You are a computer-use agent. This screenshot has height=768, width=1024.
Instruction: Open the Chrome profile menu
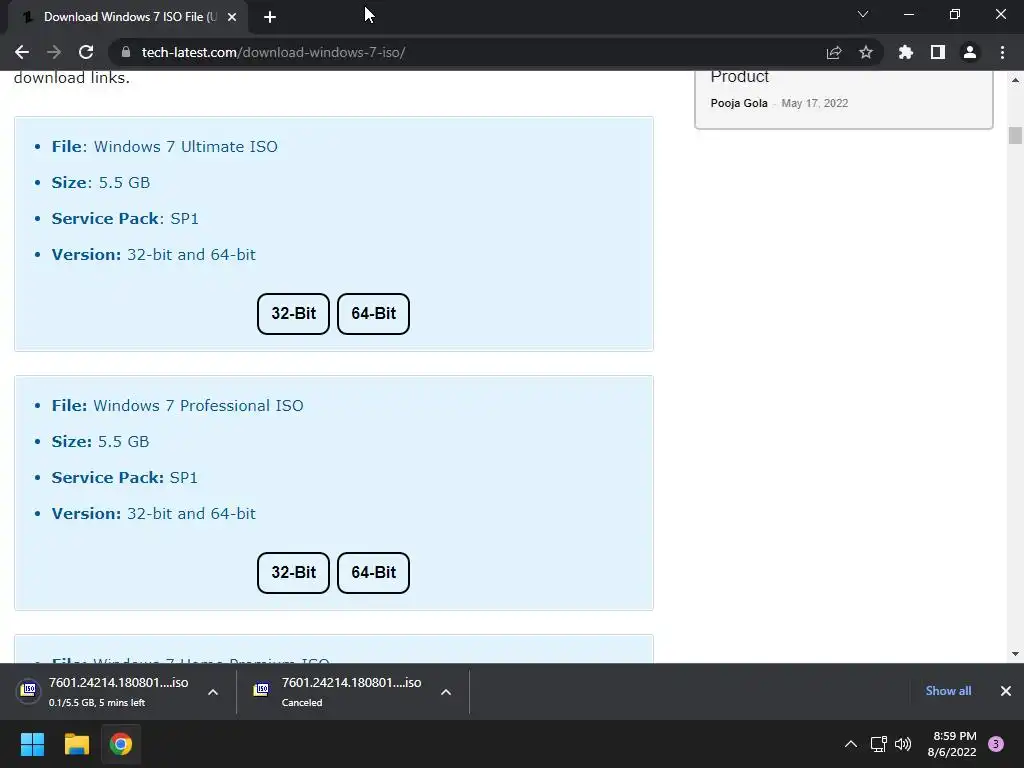(x=970, y=52)
